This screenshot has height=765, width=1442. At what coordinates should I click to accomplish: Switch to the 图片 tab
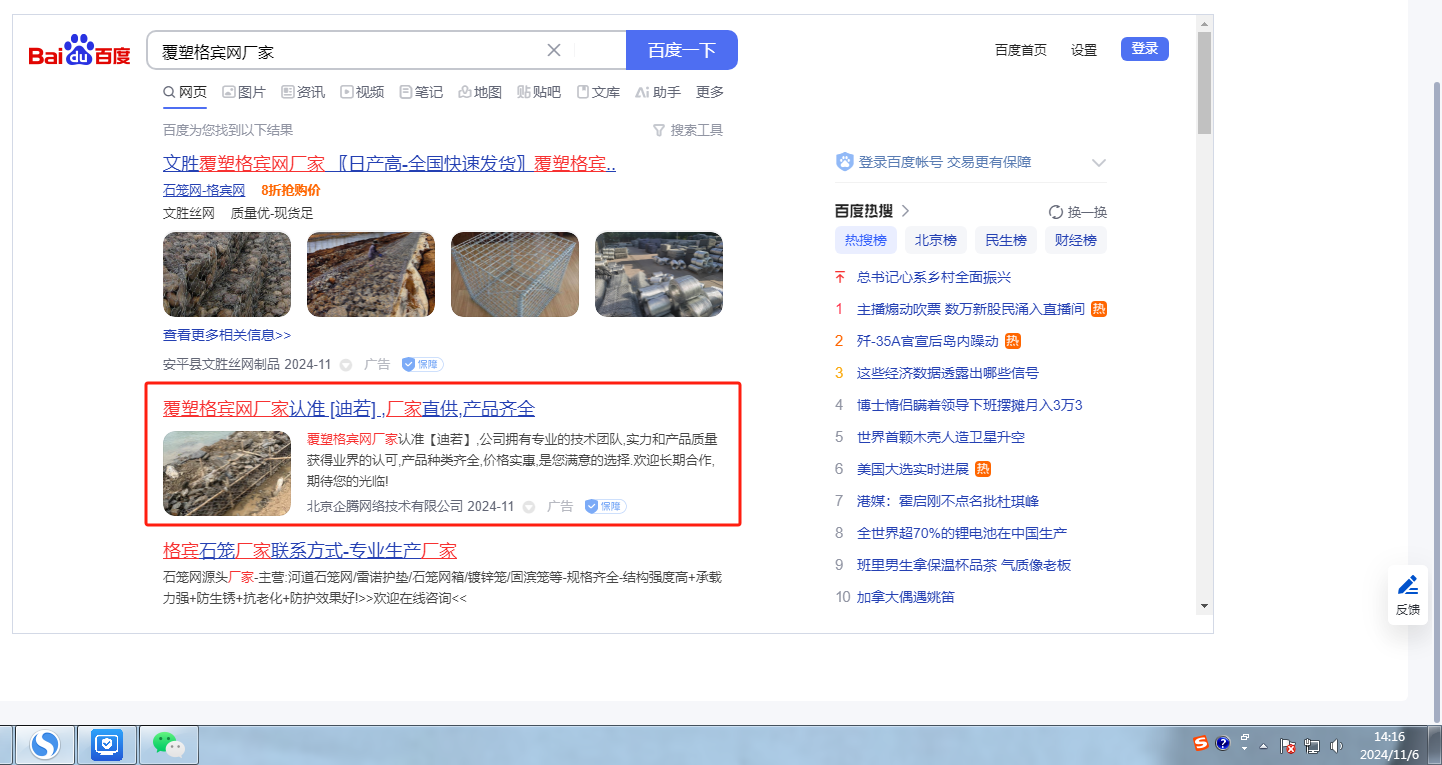tap(244, 92)
